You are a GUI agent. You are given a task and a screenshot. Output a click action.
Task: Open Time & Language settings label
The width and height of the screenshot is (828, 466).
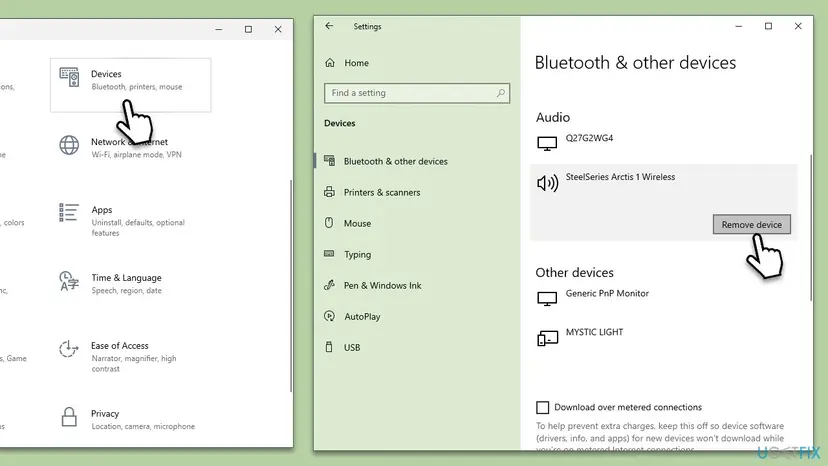click(x=126, y=277)
